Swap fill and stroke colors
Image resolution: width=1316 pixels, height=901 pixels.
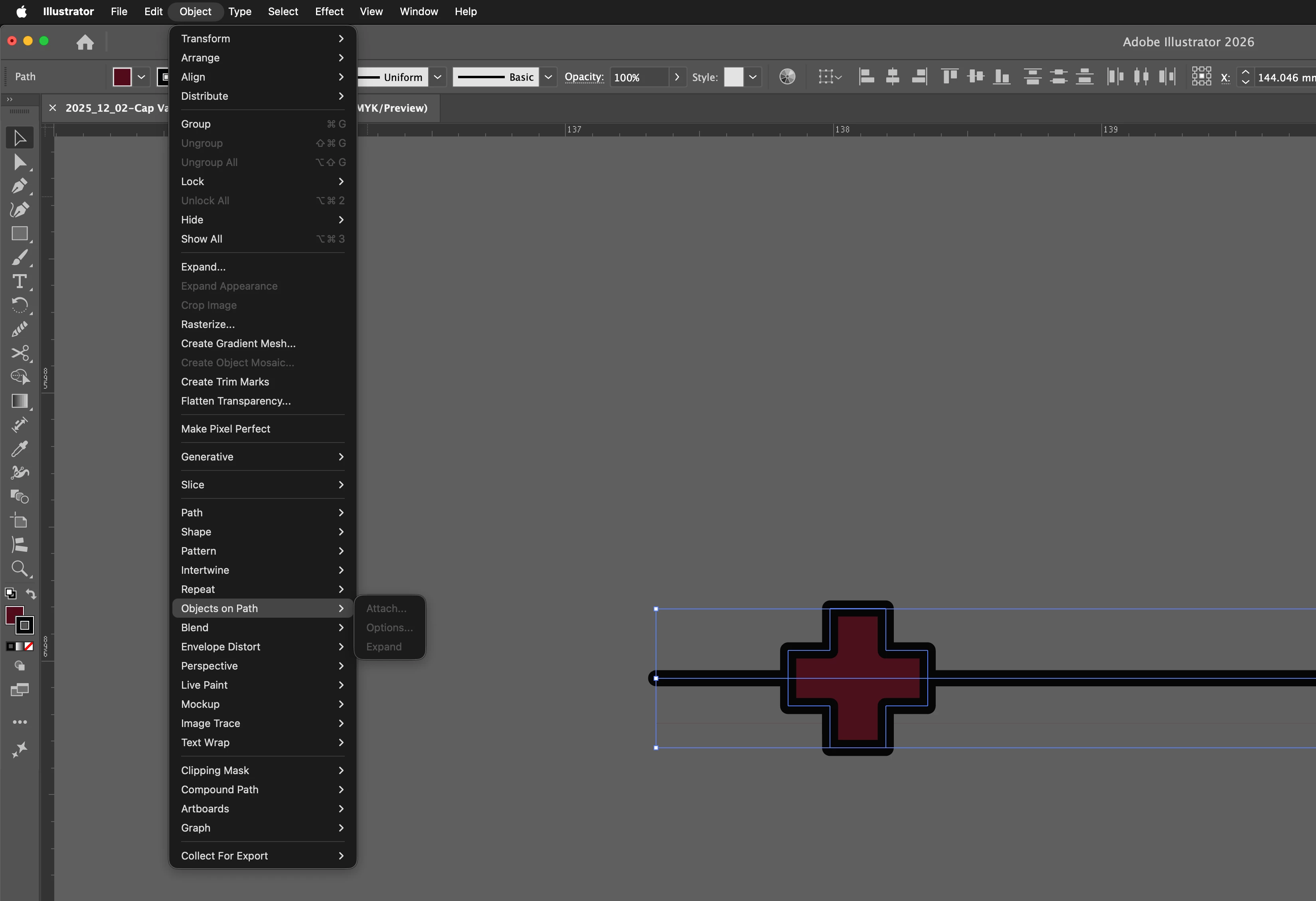pos(31,594)
